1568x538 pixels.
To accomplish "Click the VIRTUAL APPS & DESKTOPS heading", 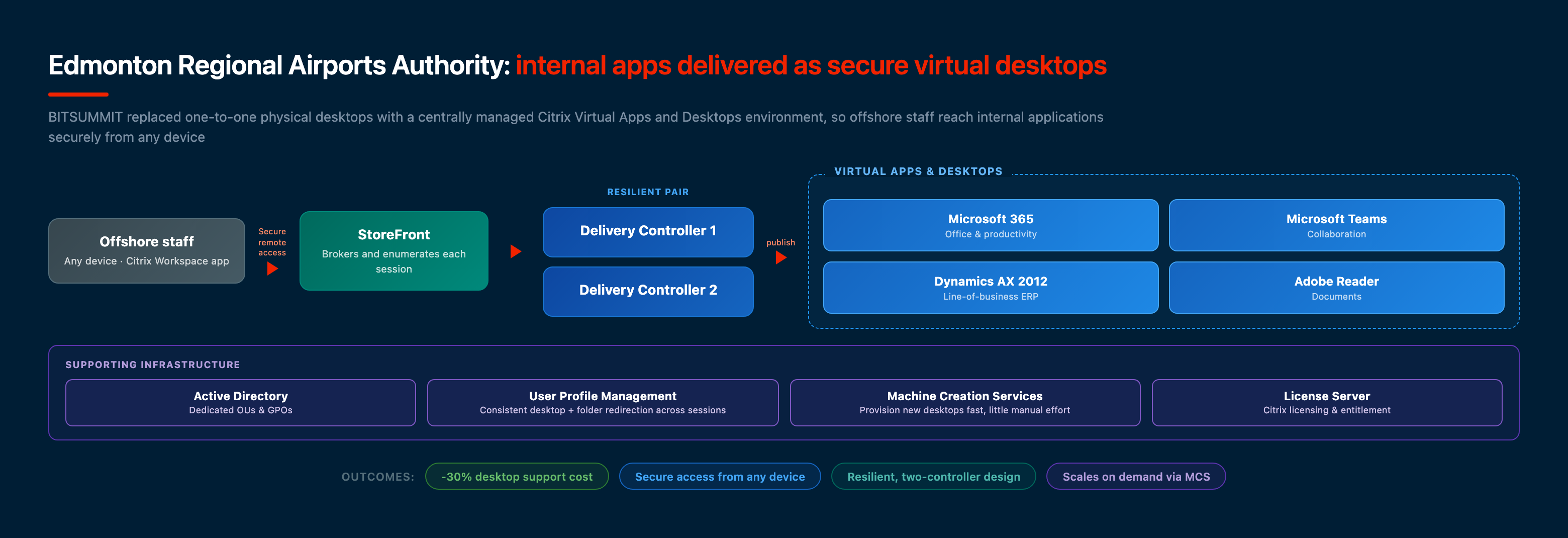I will 918,171.
